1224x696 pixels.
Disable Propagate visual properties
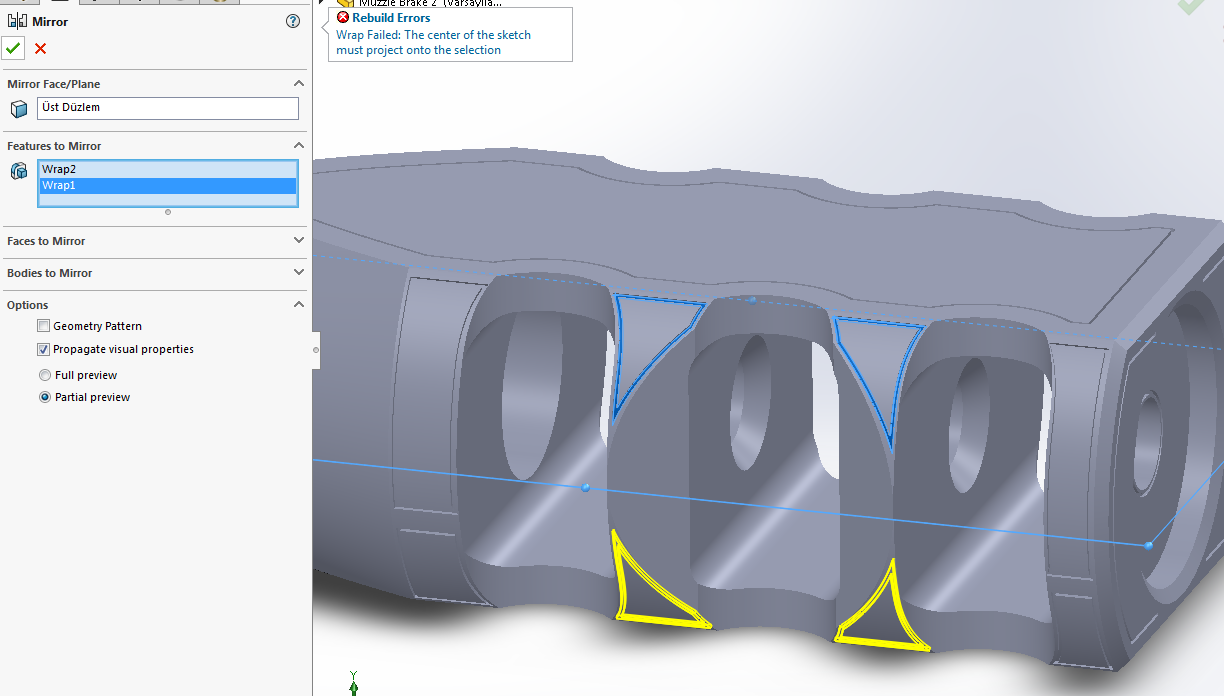pyautogui.click(x=43, y=349)
